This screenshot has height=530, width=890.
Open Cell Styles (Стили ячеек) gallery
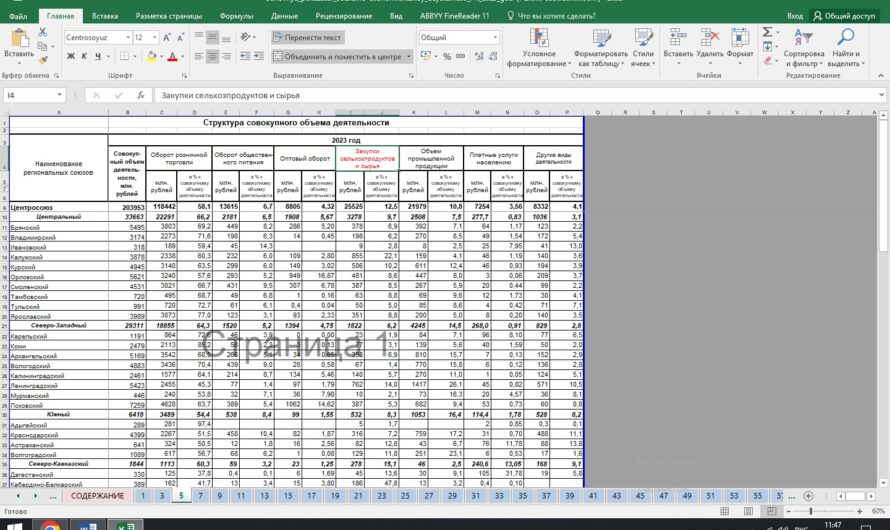643,48
